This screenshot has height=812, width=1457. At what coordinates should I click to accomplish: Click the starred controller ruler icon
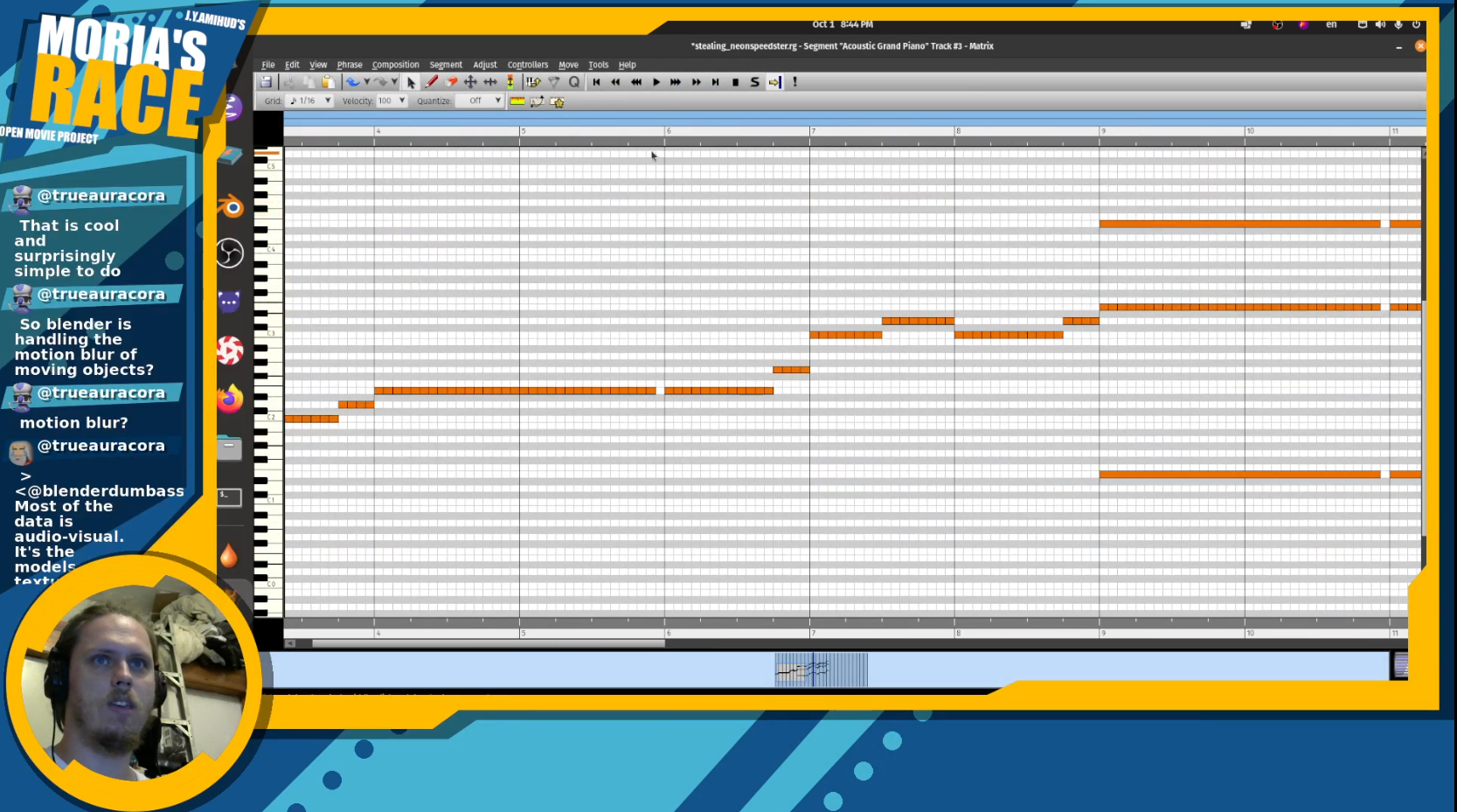tap(558, 101)
